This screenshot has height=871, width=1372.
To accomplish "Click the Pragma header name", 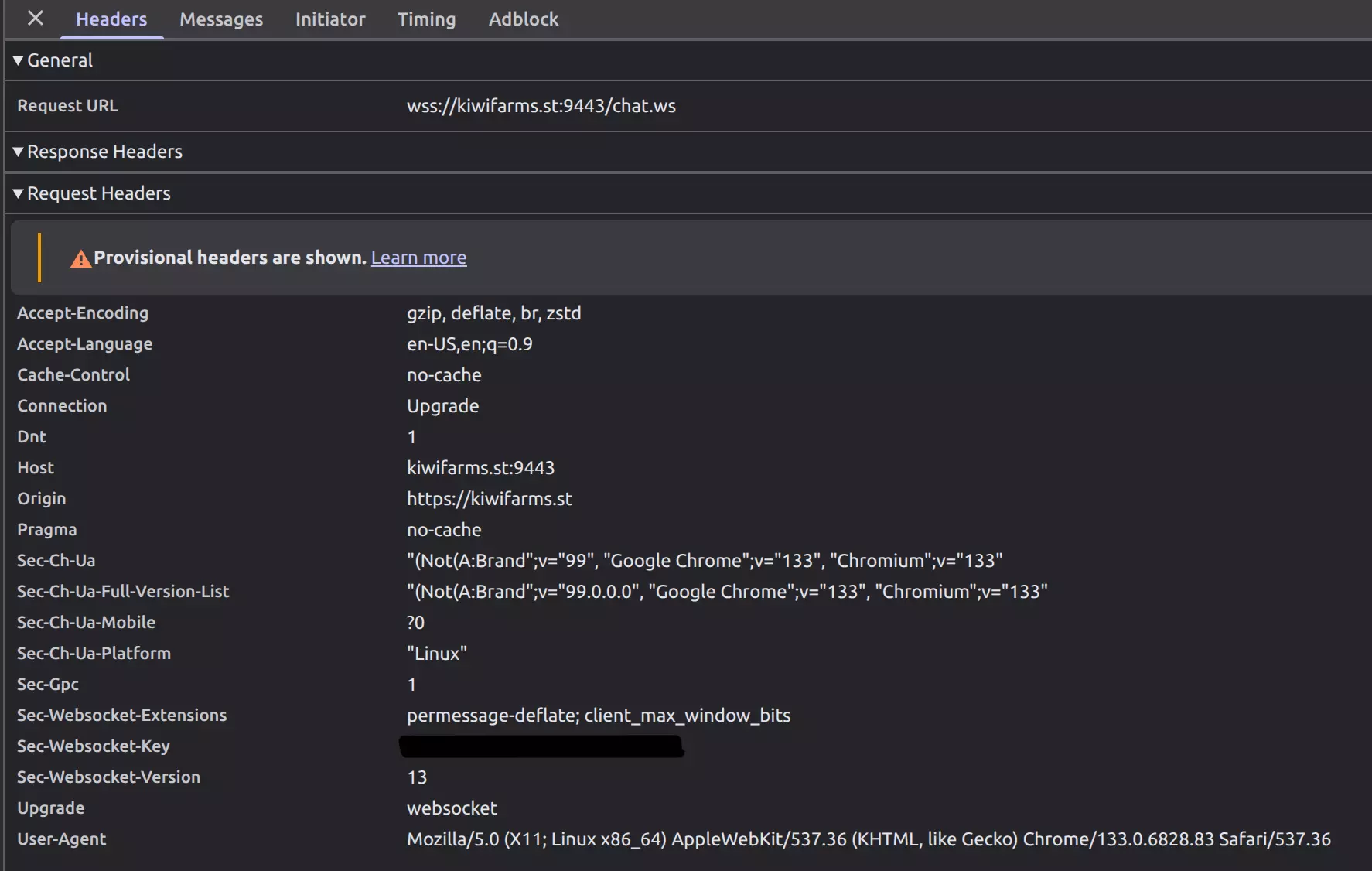I will 47,530.
